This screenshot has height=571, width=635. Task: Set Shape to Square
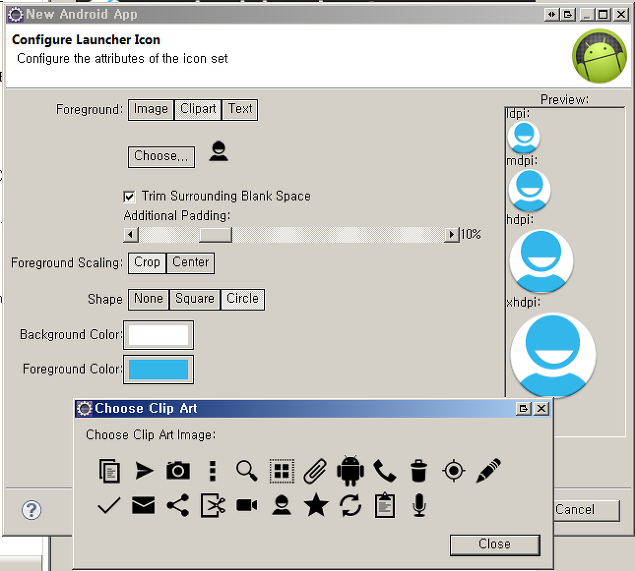click(x=195, y=299)
